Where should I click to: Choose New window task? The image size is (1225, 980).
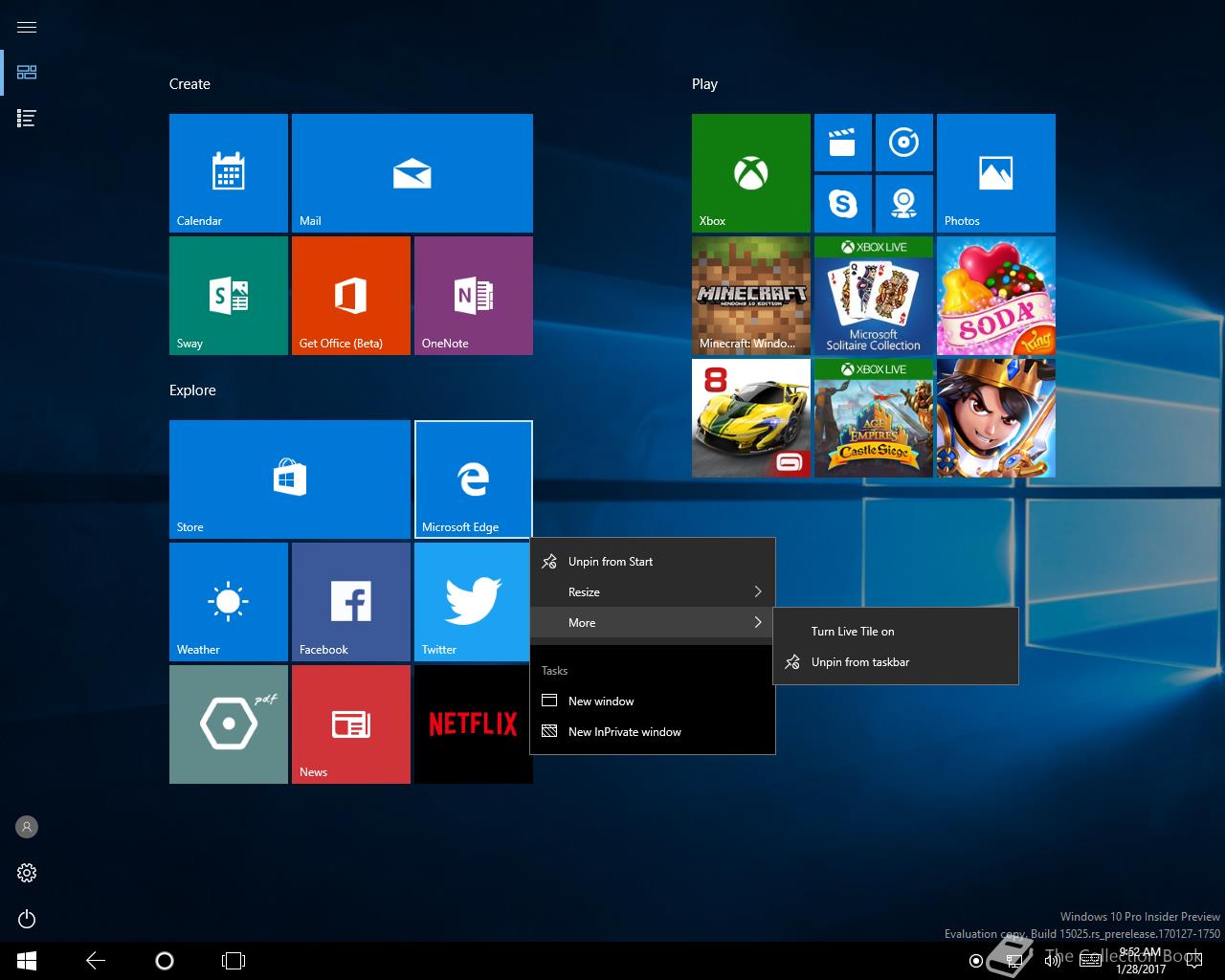tap(653, 702)
